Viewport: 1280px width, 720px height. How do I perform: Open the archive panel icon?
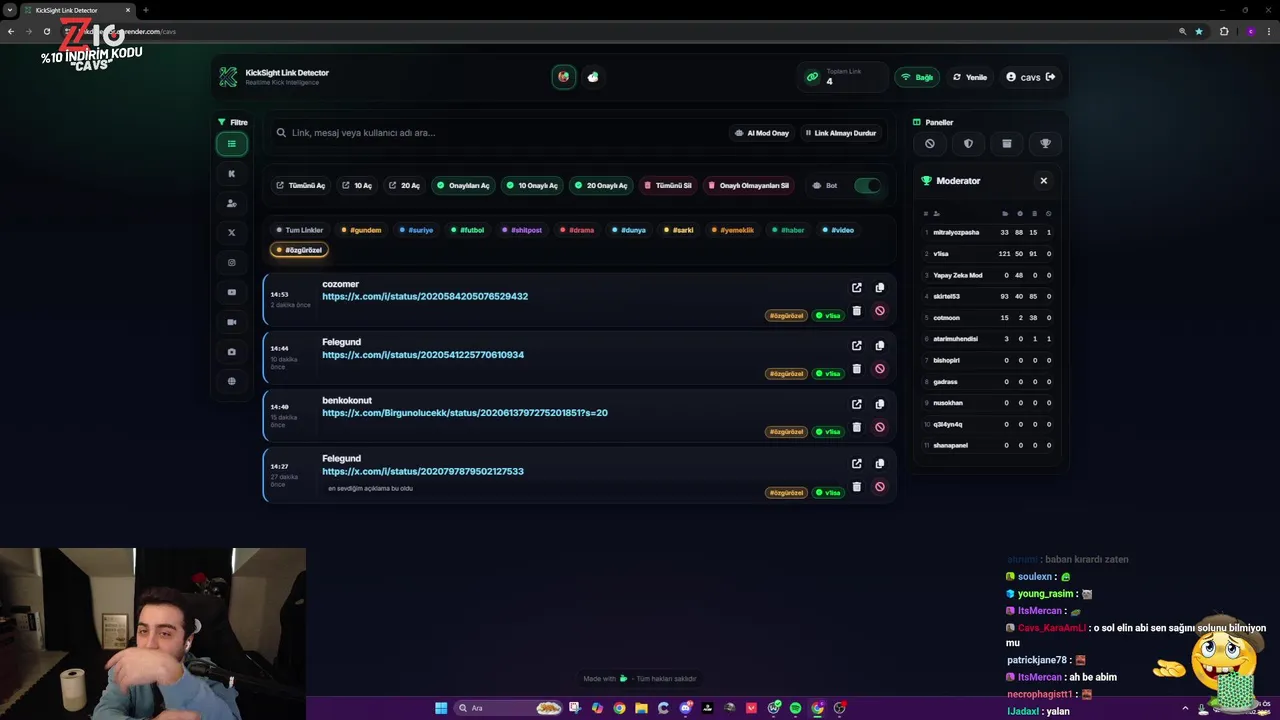point(1007,144)
